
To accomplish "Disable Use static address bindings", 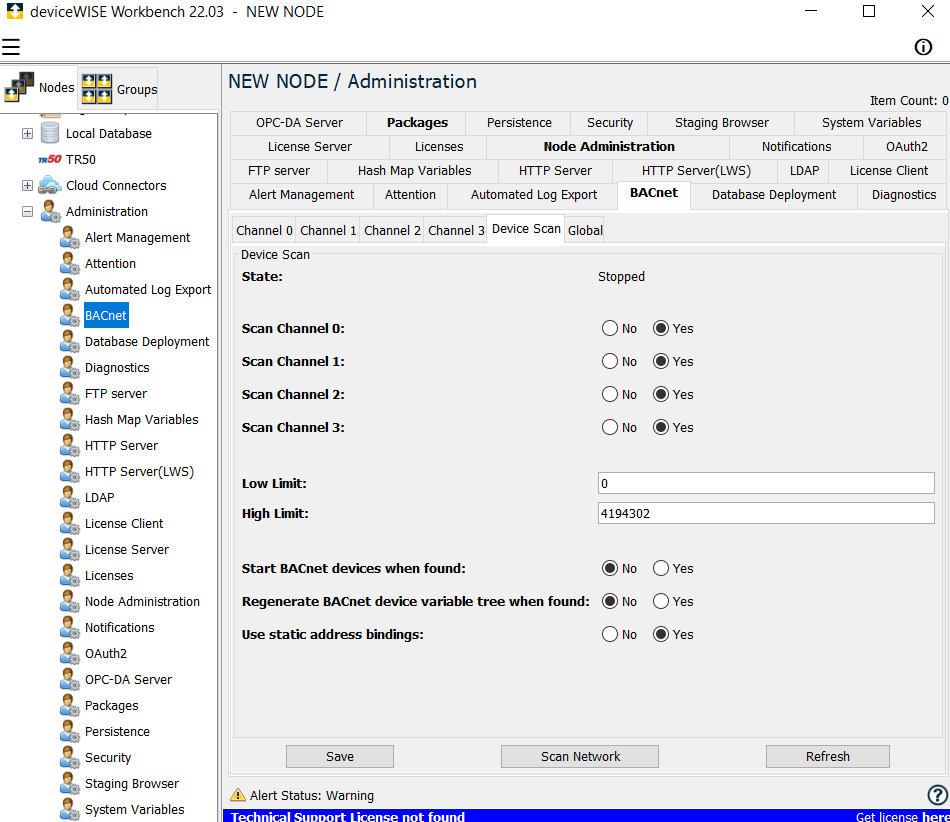I will tap(609, 633).
